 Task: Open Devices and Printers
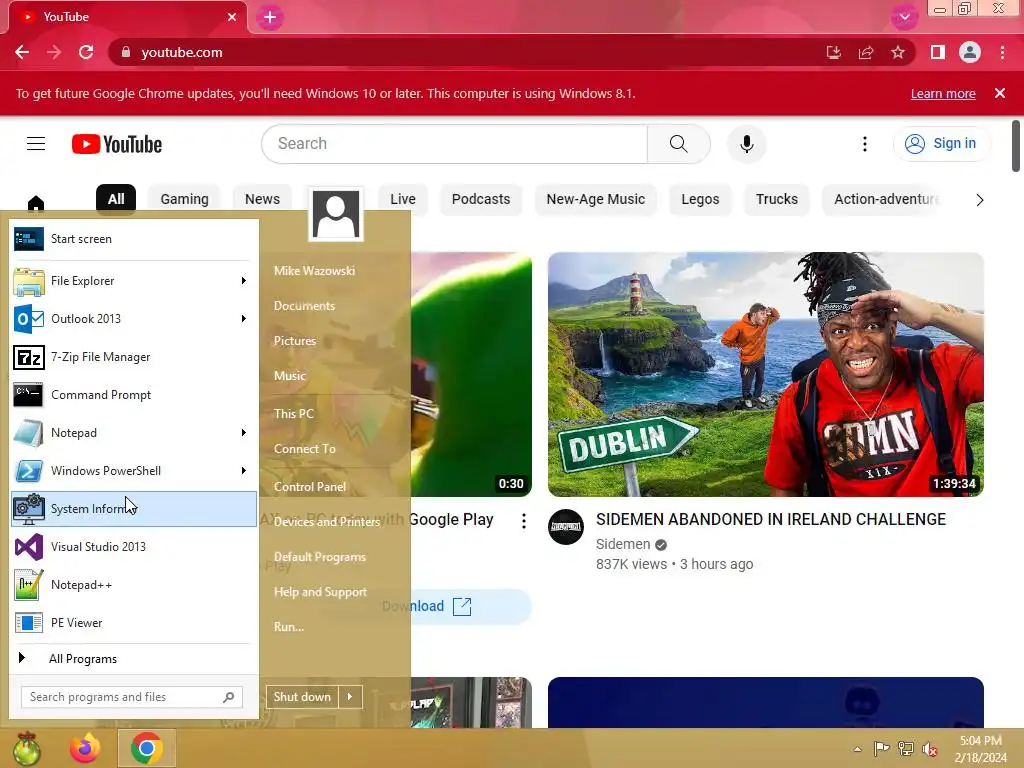327,522
